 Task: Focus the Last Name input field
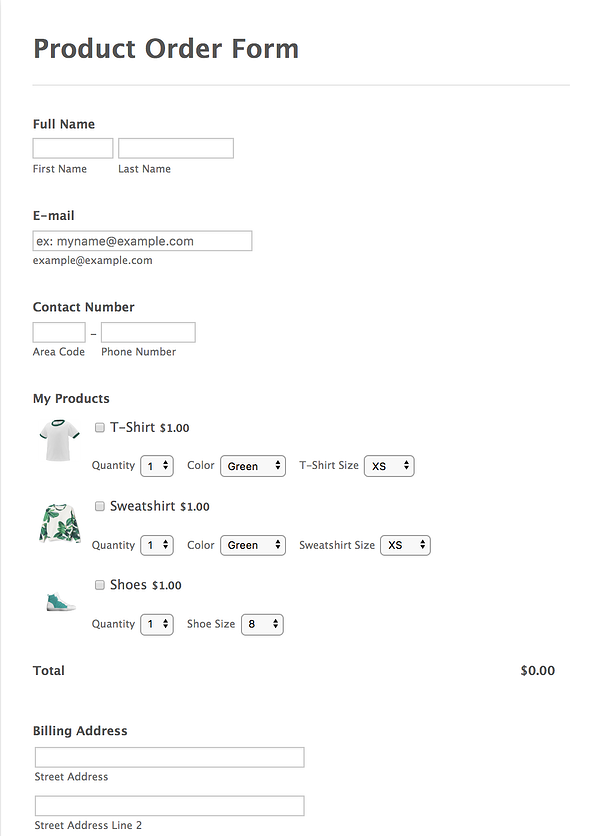[x=176, y=148]
